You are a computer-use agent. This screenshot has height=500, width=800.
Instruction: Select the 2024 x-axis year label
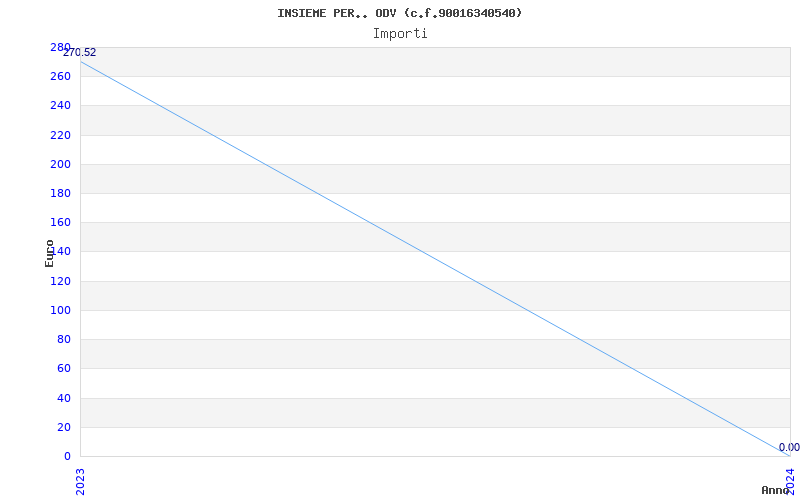(789, 477)
